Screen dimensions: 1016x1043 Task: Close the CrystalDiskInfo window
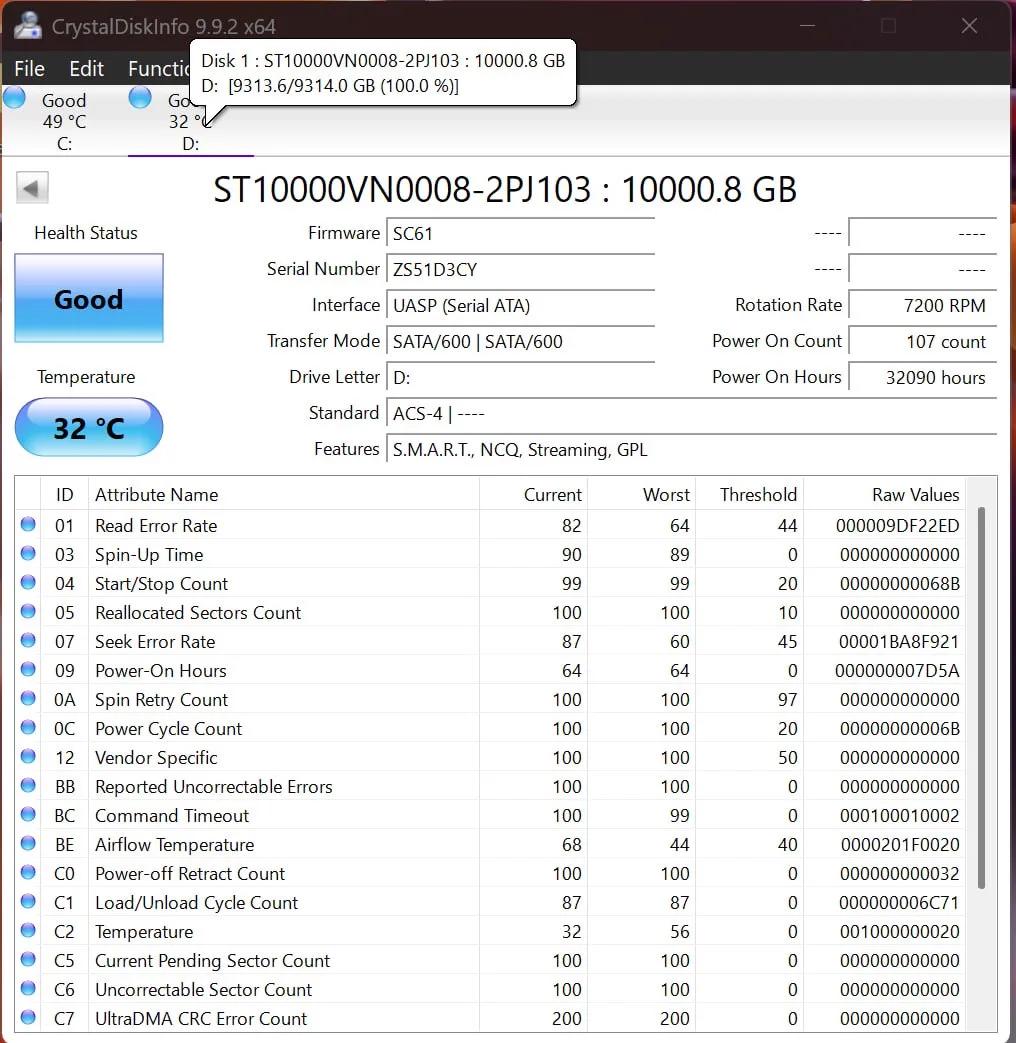(969, 26)
